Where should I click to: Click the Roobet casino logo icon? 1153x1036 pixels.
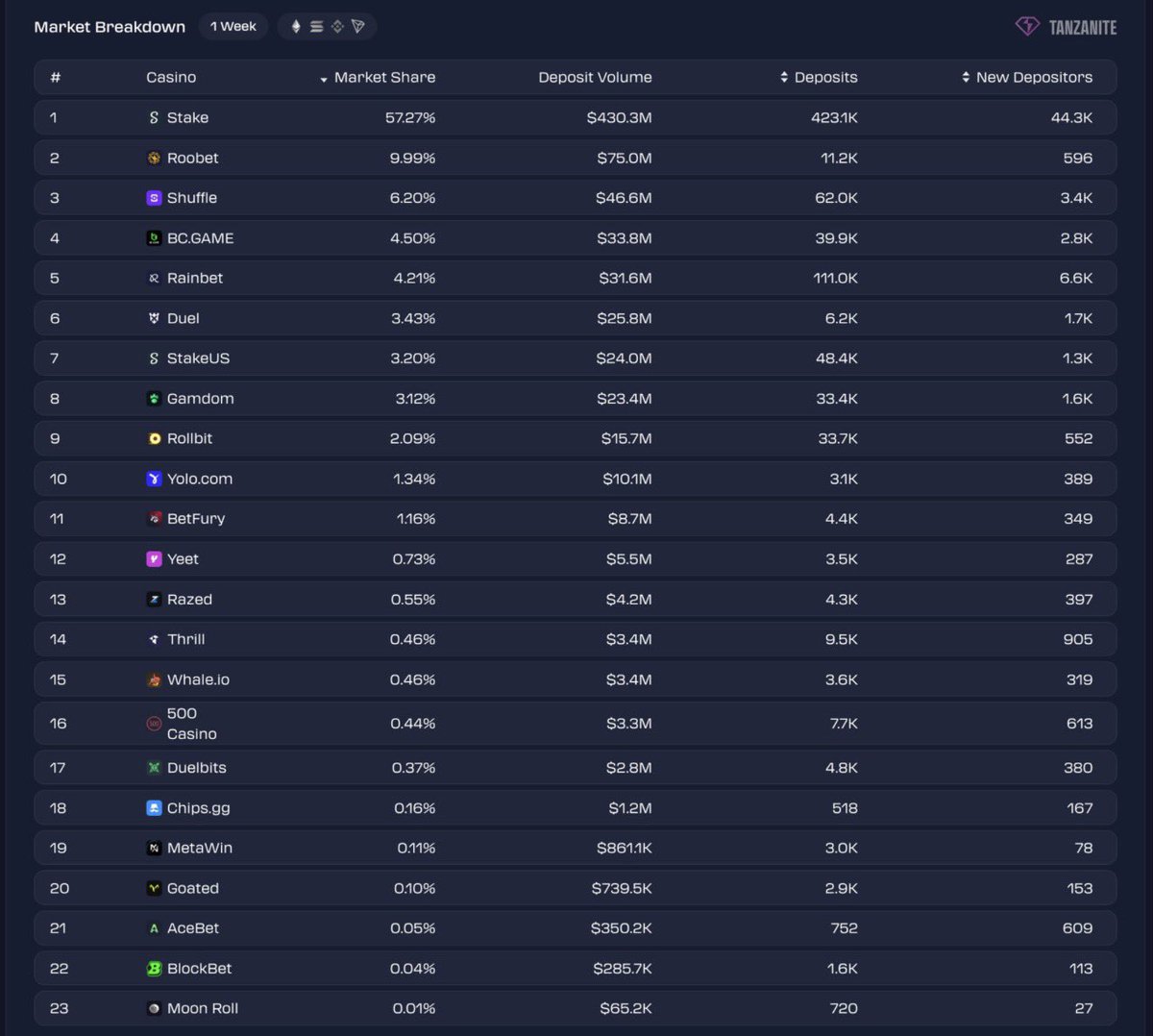click(x=154, y=158)
